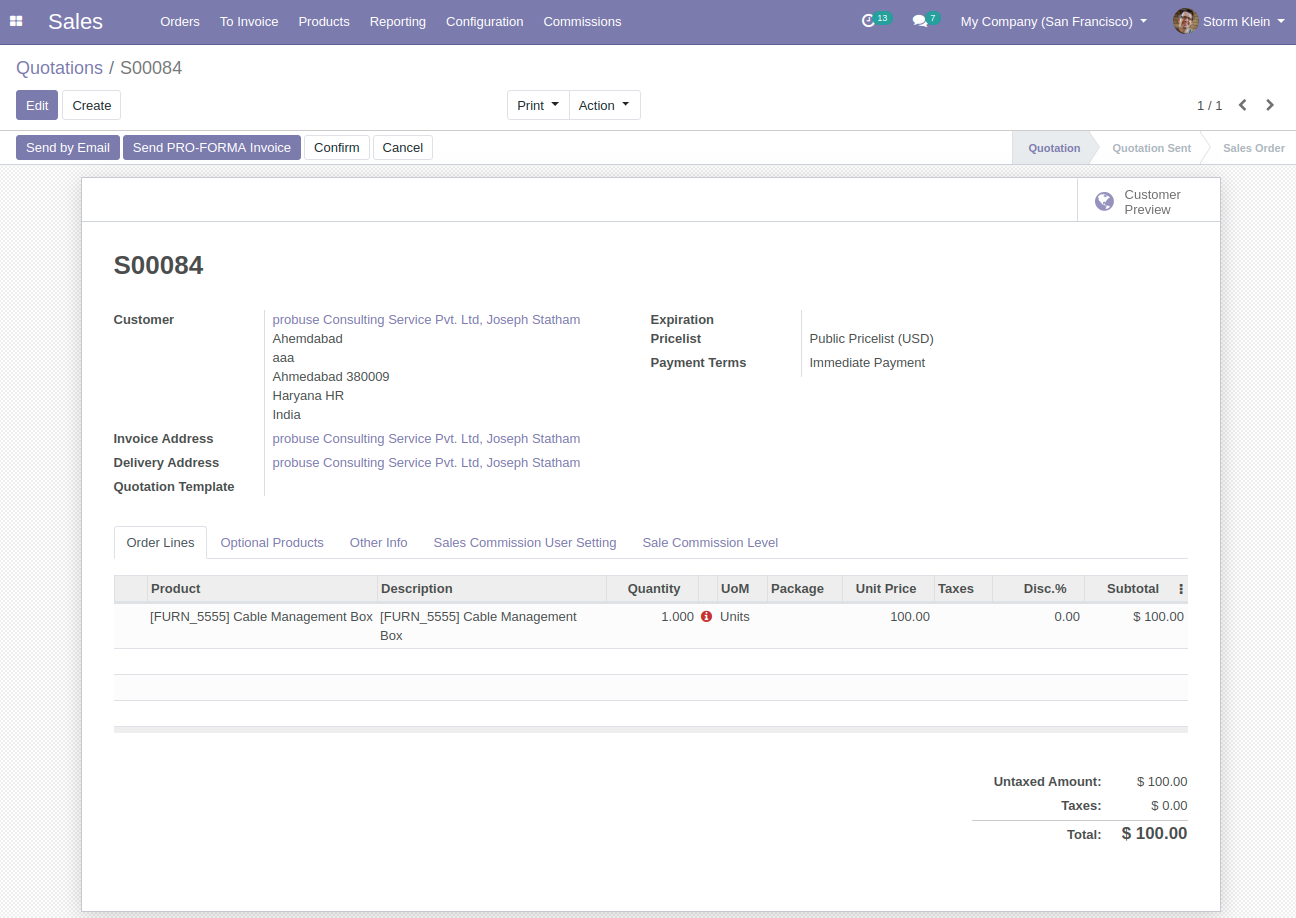This screenshot has height=918, width=1296.
Task: Switch to Other Info tab
Action: point(378,542)
